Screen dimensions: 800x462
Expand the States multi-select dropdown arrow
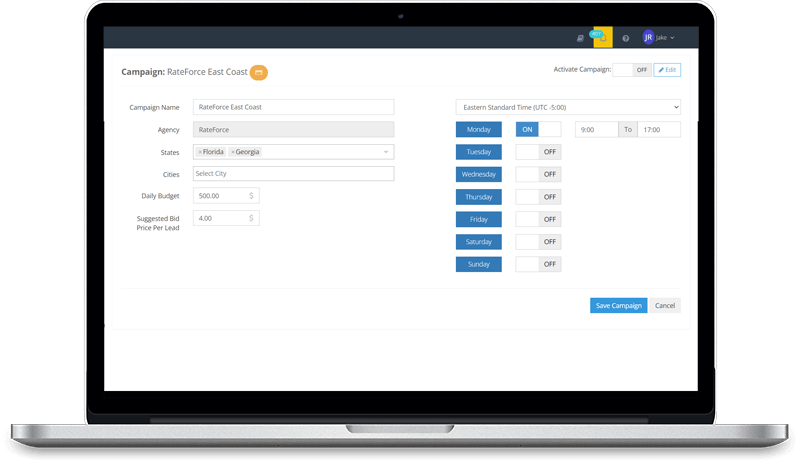click(x=386, y=152)
